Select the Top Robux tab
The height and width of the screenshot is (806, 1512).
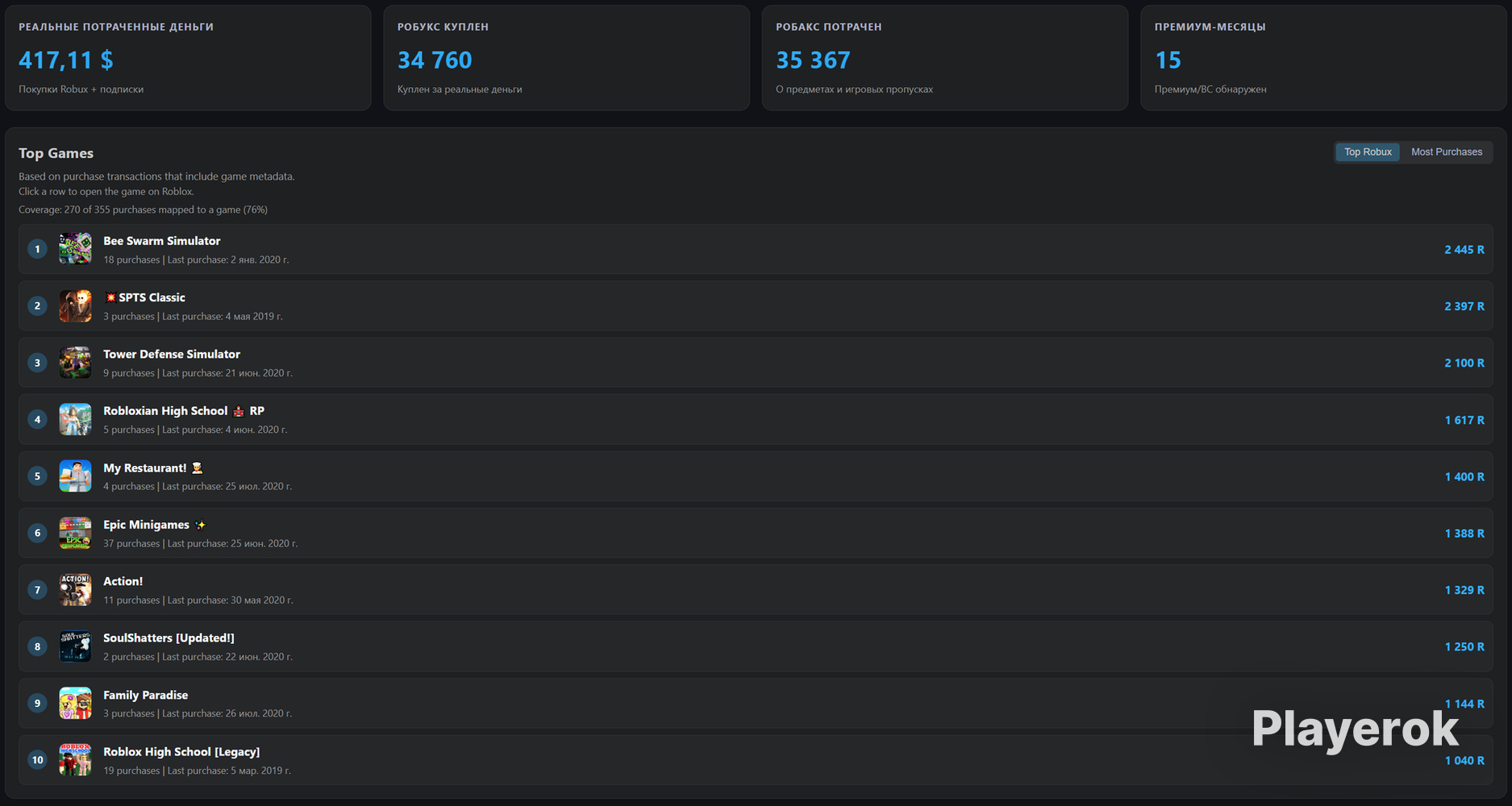pyautogui.click(x=1368, y=152)
